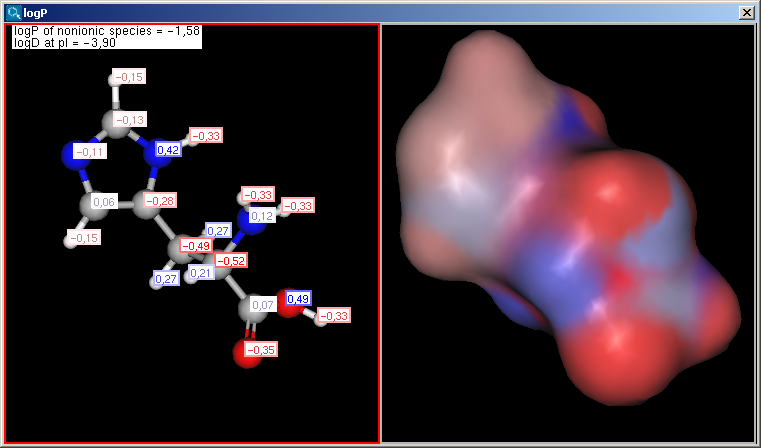Close the logP window

(x=745, y=12)
